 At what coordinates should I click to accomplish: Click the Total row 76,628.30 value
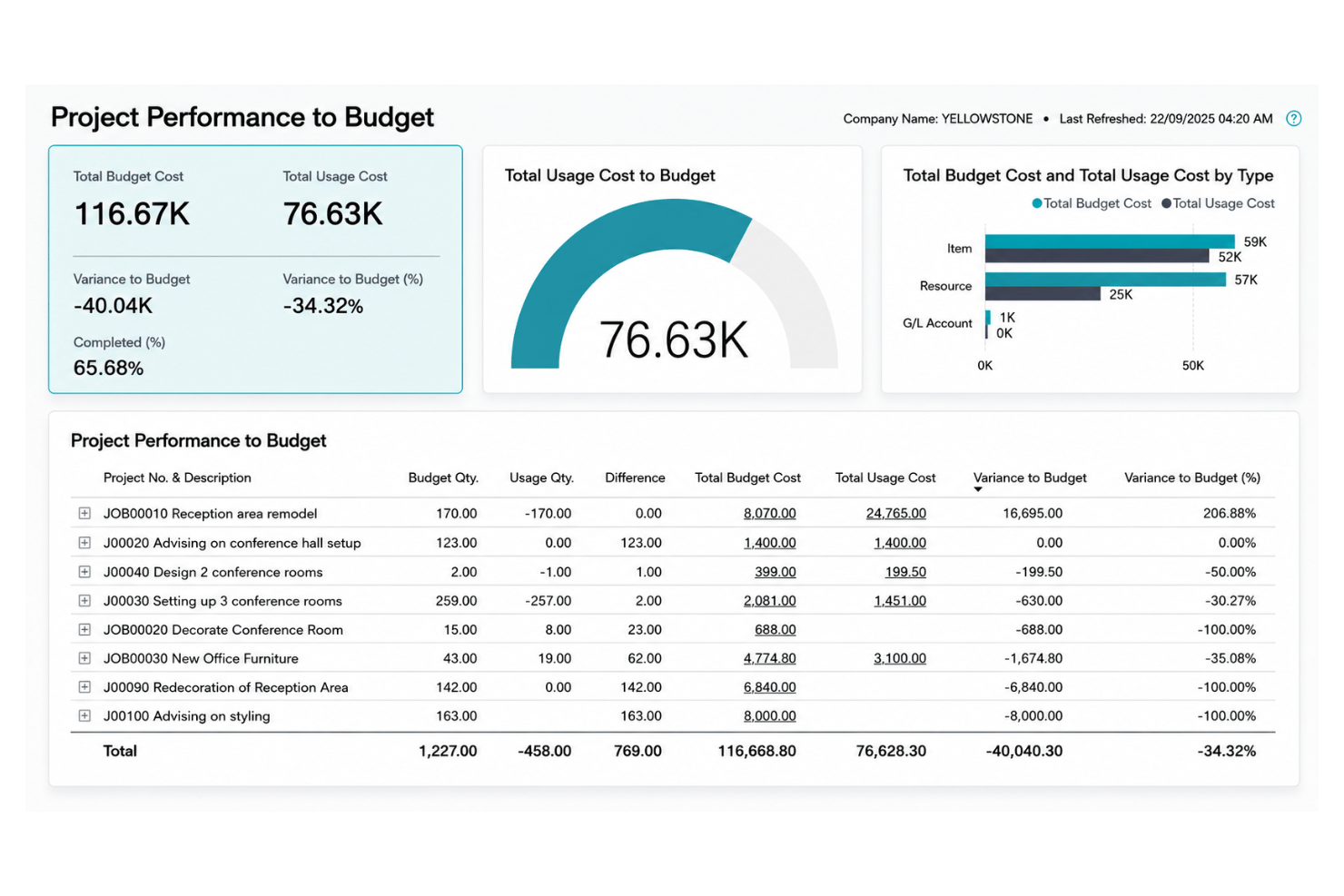click(x=891, y=751)
